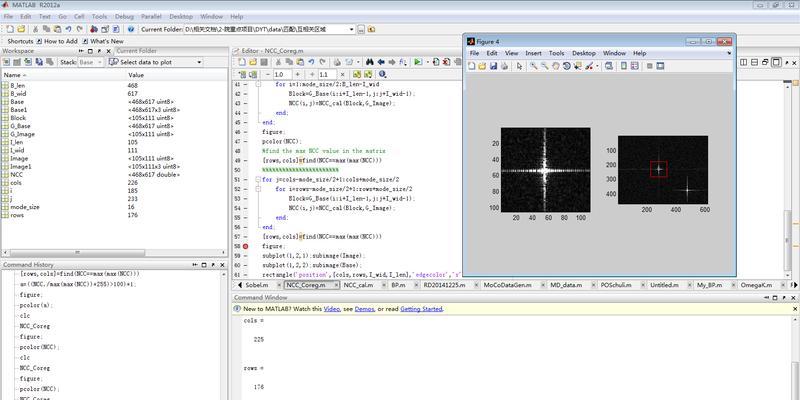Click the Demos link in the info bar

click(364, 309)
